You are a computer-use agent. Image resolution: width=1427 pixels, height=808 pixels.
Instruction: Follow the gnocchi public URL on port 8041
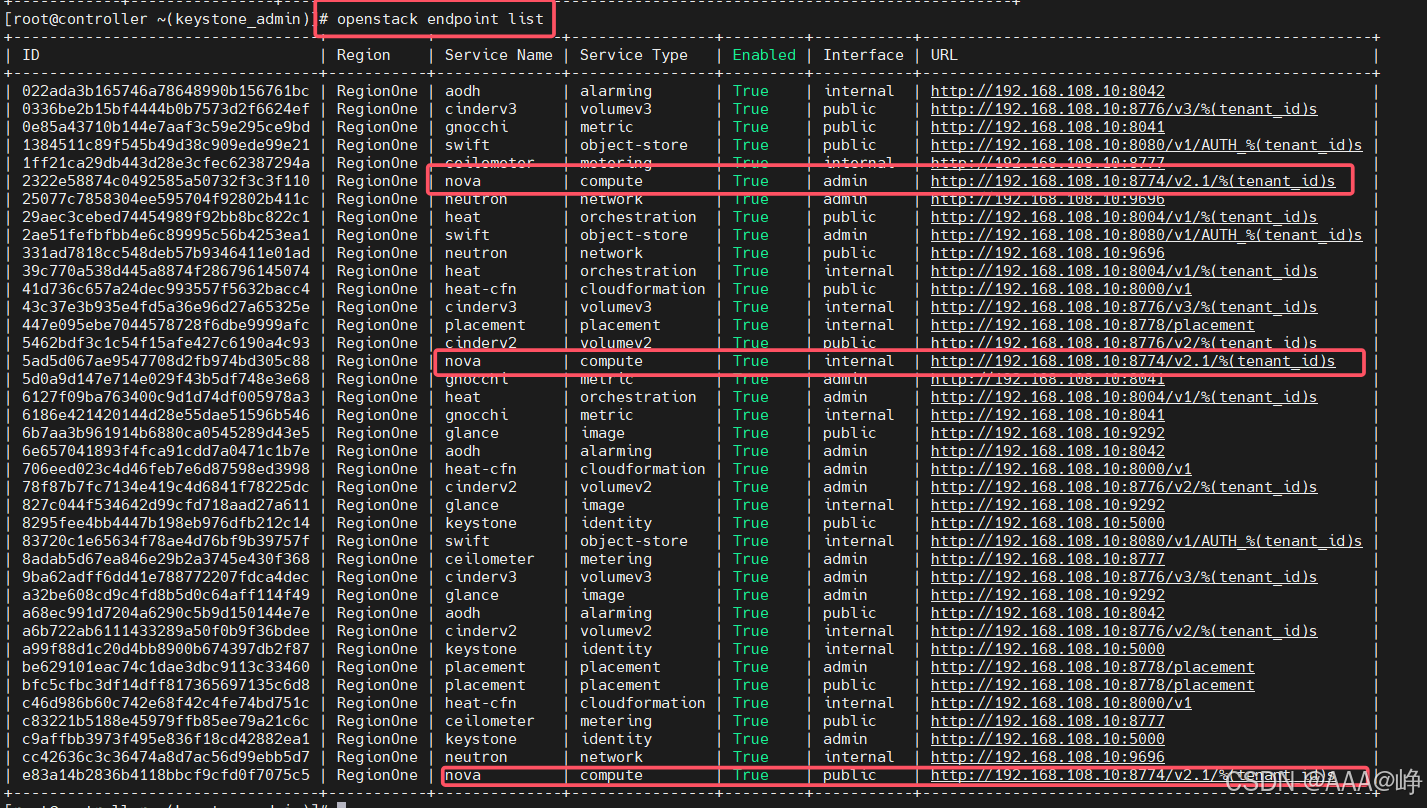pyautogui.click(x=1048, y=127)
